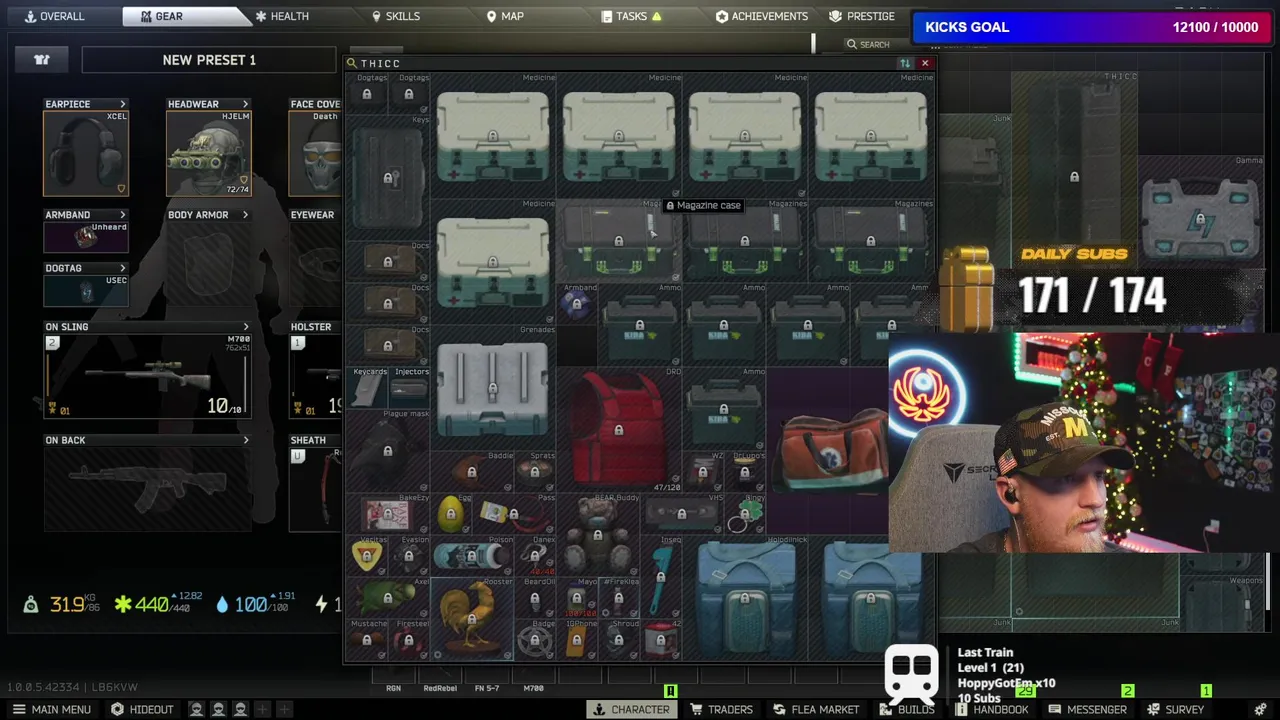Select the Inseq blue wrench
This screenshot has width=1280, height=720.
(660, 577)
